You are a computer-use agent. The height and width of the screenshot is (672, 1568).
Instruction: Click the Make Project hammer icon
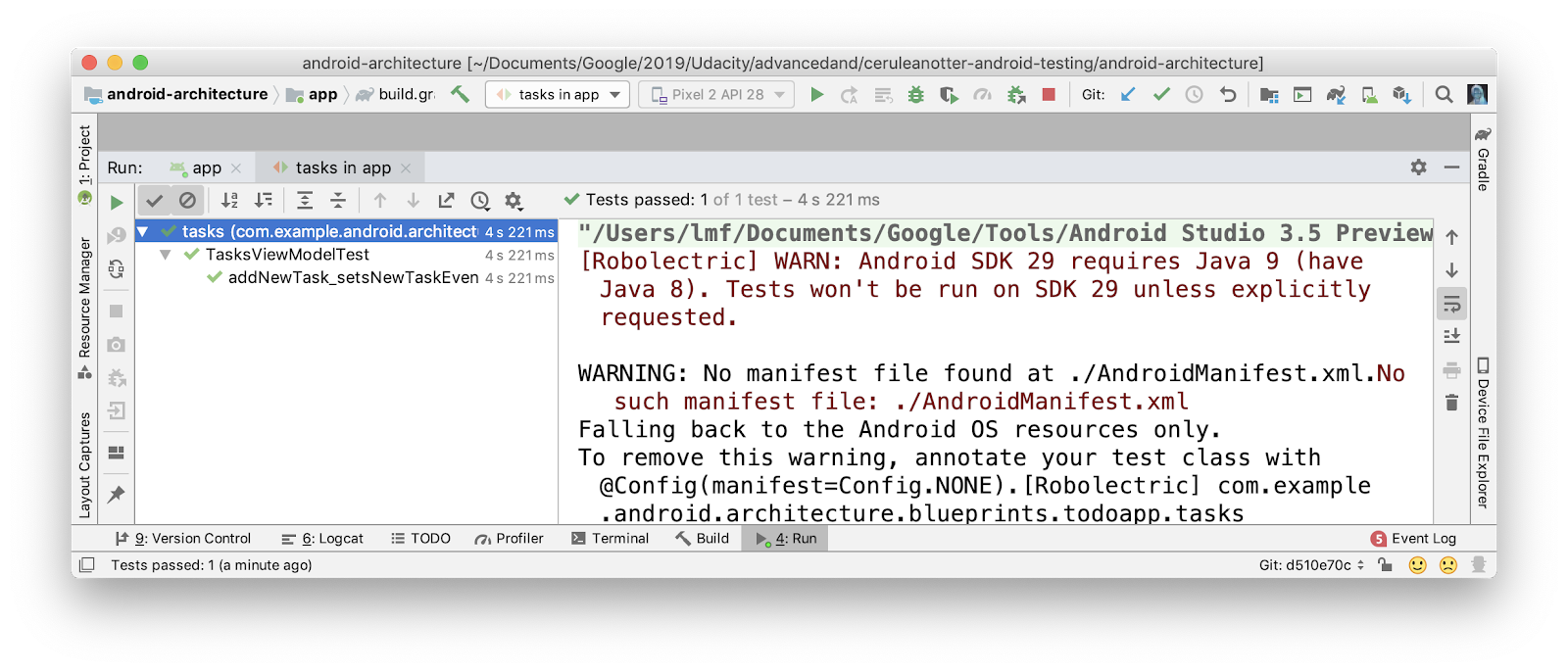click(460, 94)
